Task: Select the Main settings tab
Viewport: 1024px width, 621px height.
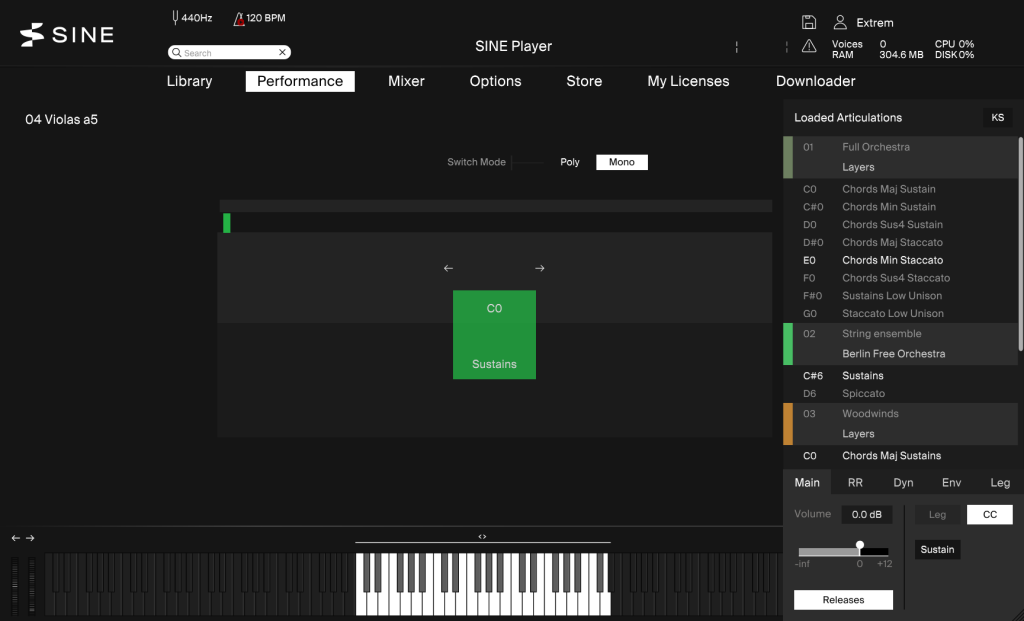Action: [x=807, y=483]
